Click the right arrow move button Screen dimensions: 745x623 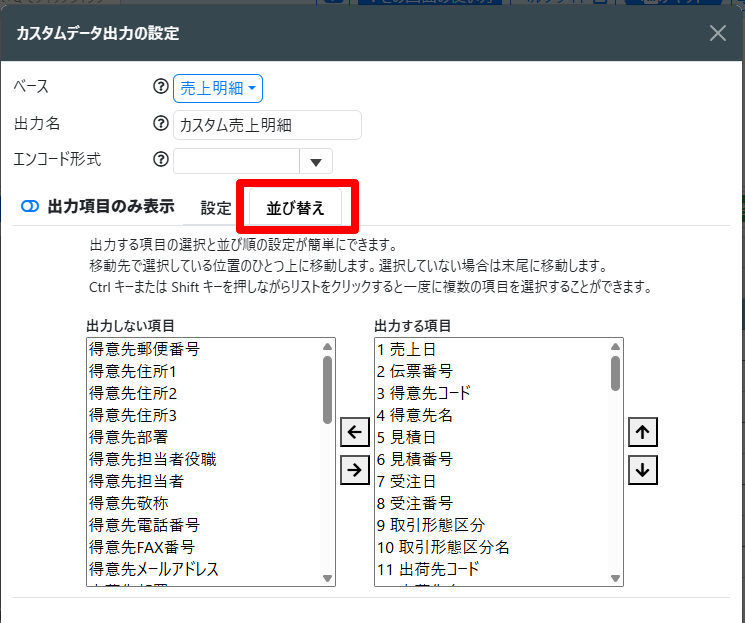[x=355, y=469]
